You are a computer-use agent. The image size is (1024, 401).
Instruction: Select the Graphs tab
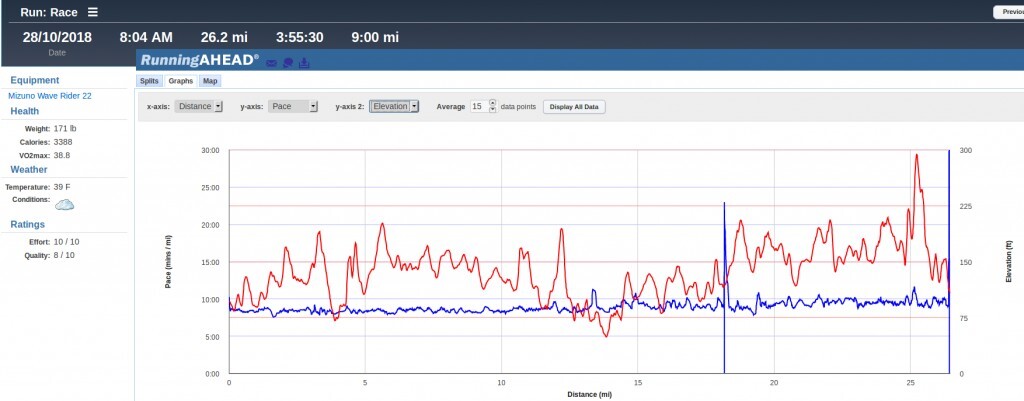[180, 81]
